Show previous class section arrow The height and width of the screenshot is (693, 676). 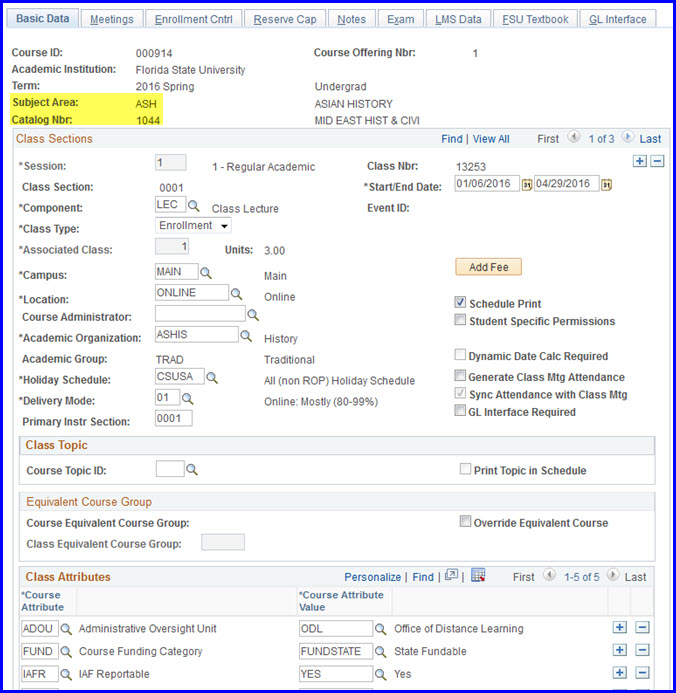pos(573,137)
